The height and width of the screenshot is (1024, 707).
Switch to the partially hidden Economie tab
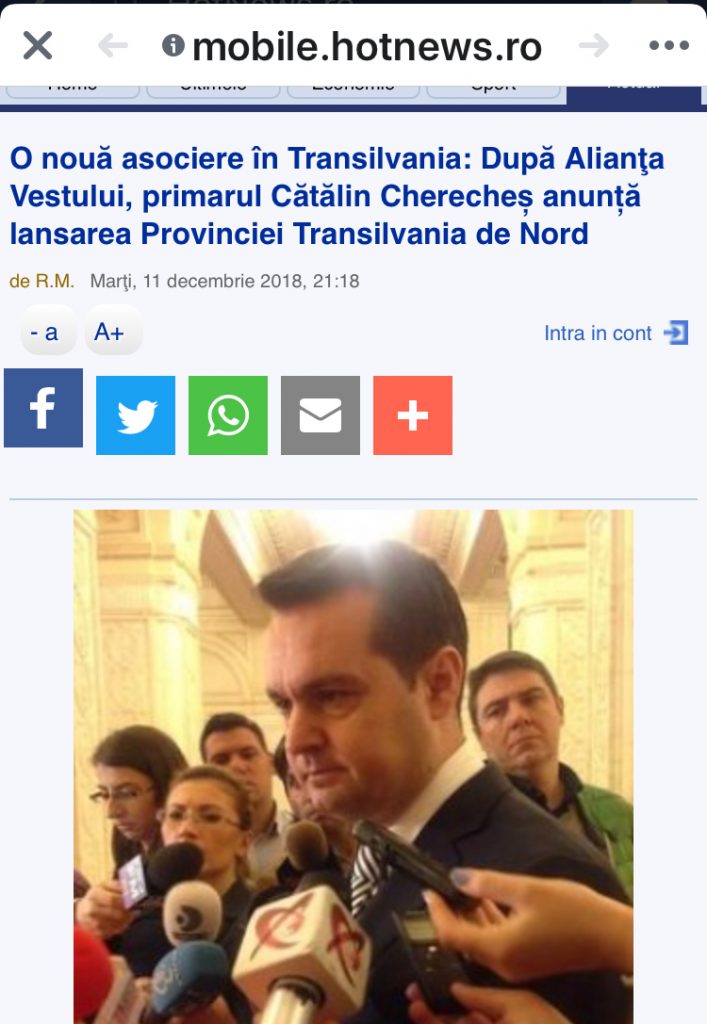[x=353, y=91]
